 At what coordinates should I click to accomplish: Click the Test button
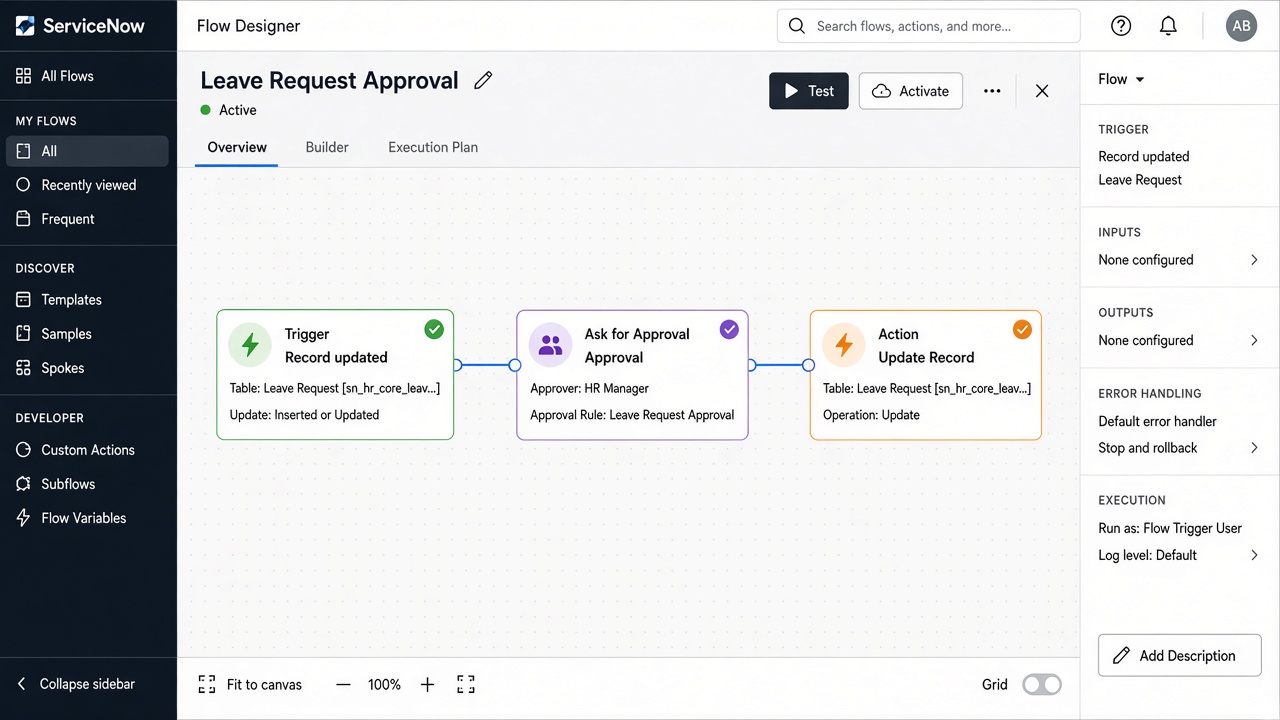[x=809, y=91]
